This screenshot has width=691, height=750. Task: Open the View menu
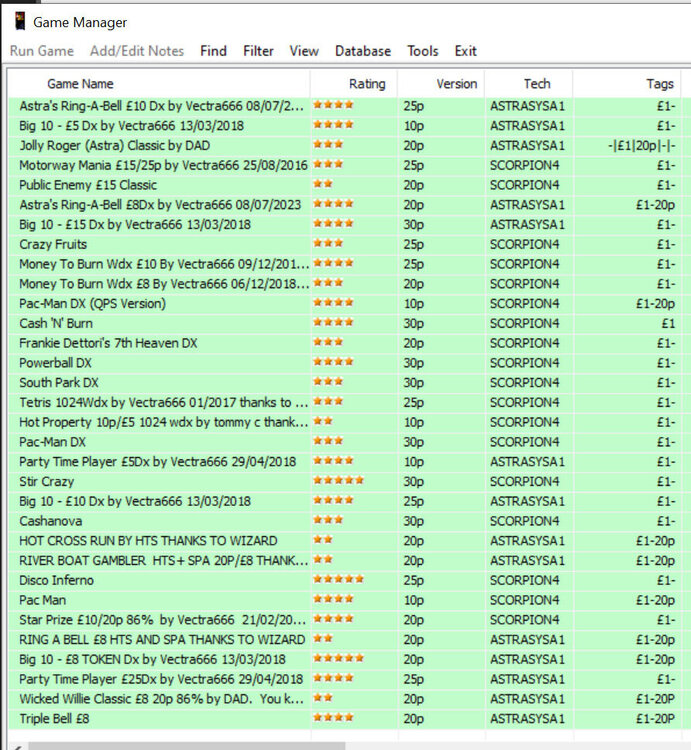pos(304,51)
